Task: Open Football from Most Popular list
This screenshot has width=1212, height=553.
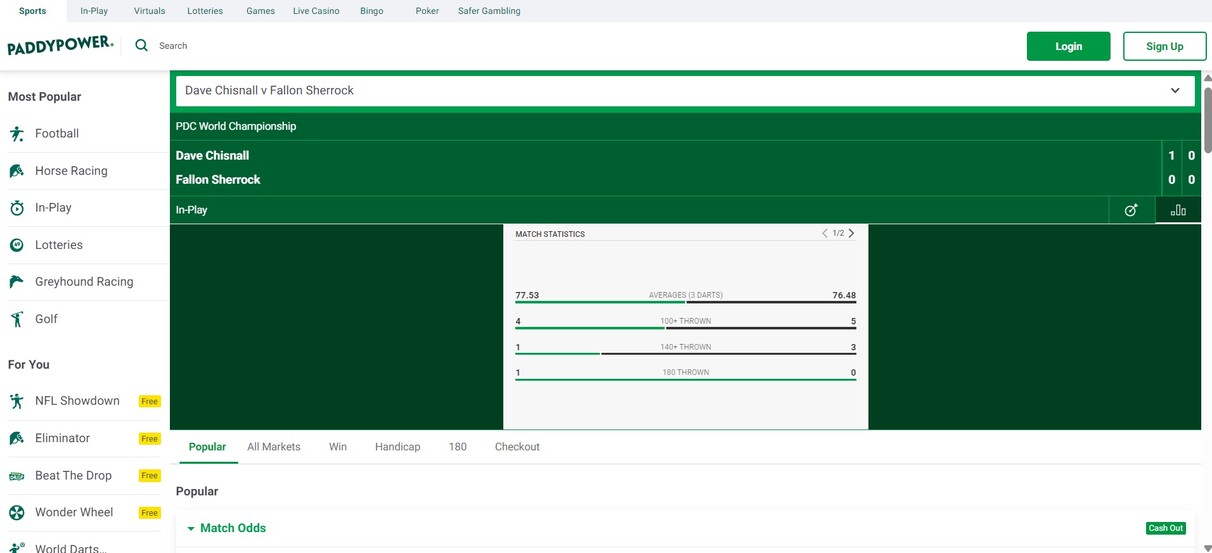Action: point(57,134)
